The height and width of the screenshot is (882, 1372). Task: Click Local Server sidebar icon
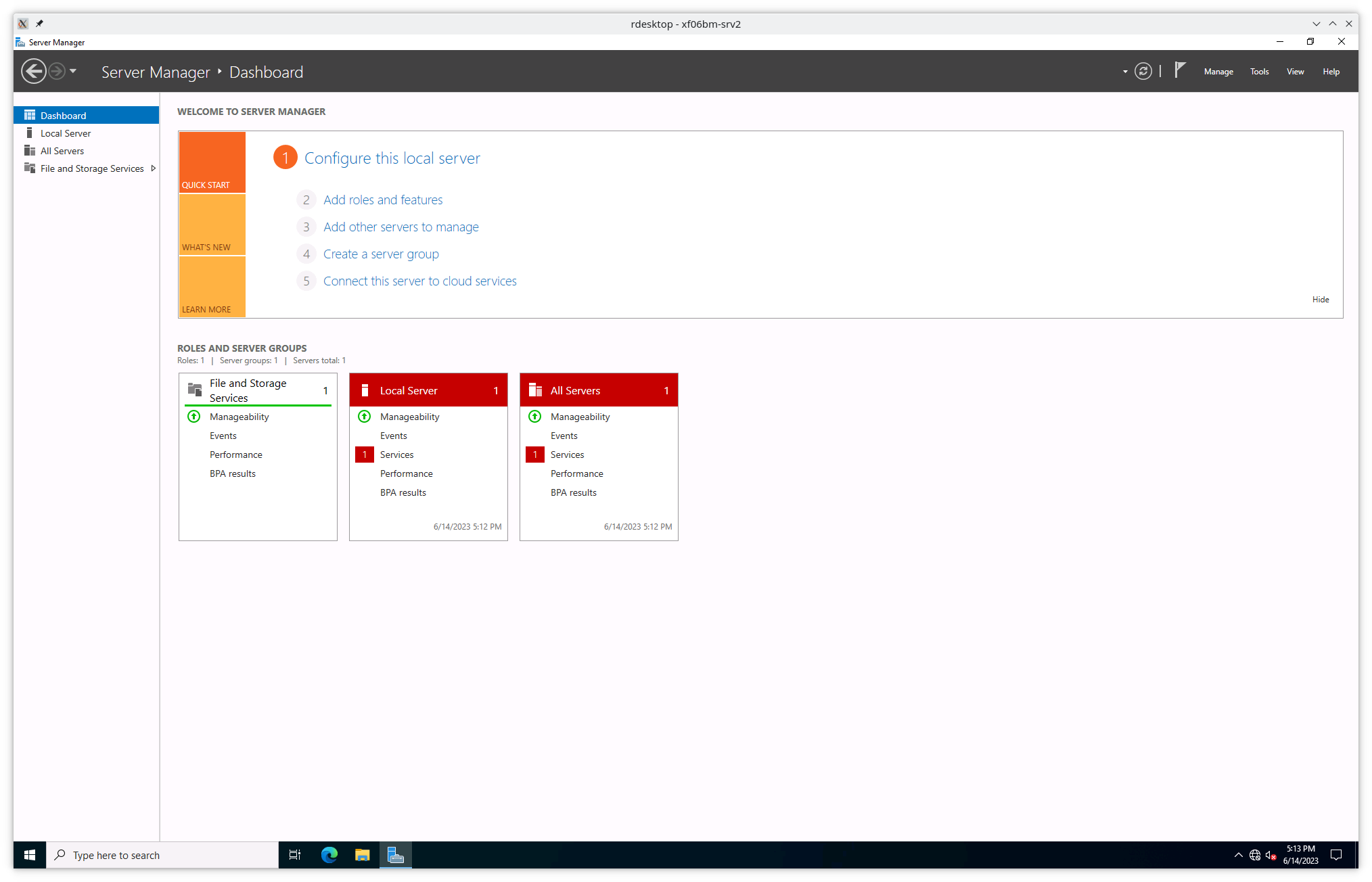click(30, 133)
